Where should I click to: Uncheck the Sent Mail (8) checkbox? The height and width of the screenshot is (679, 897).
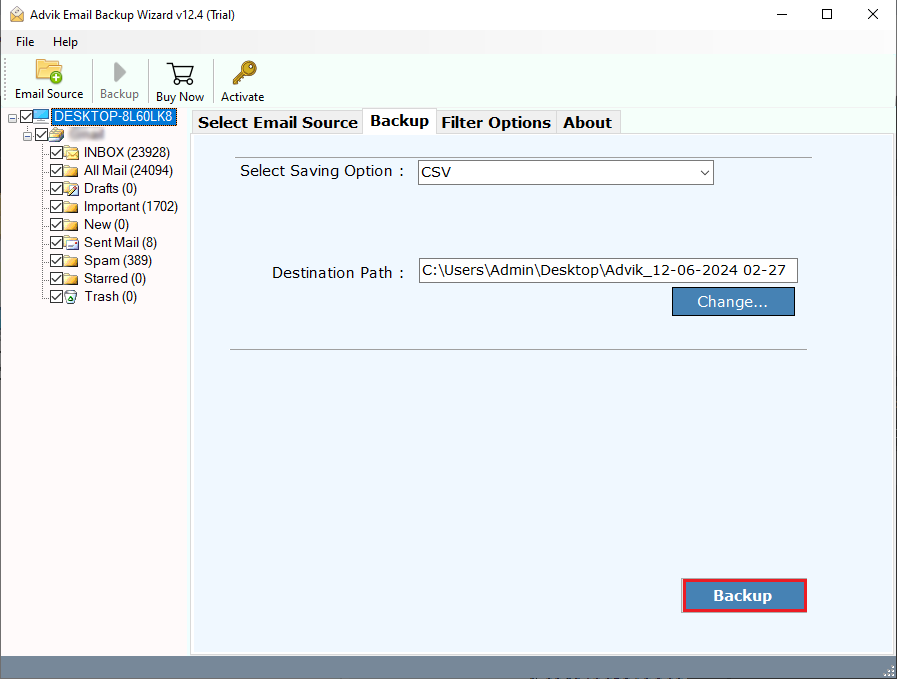click(56, 243)
